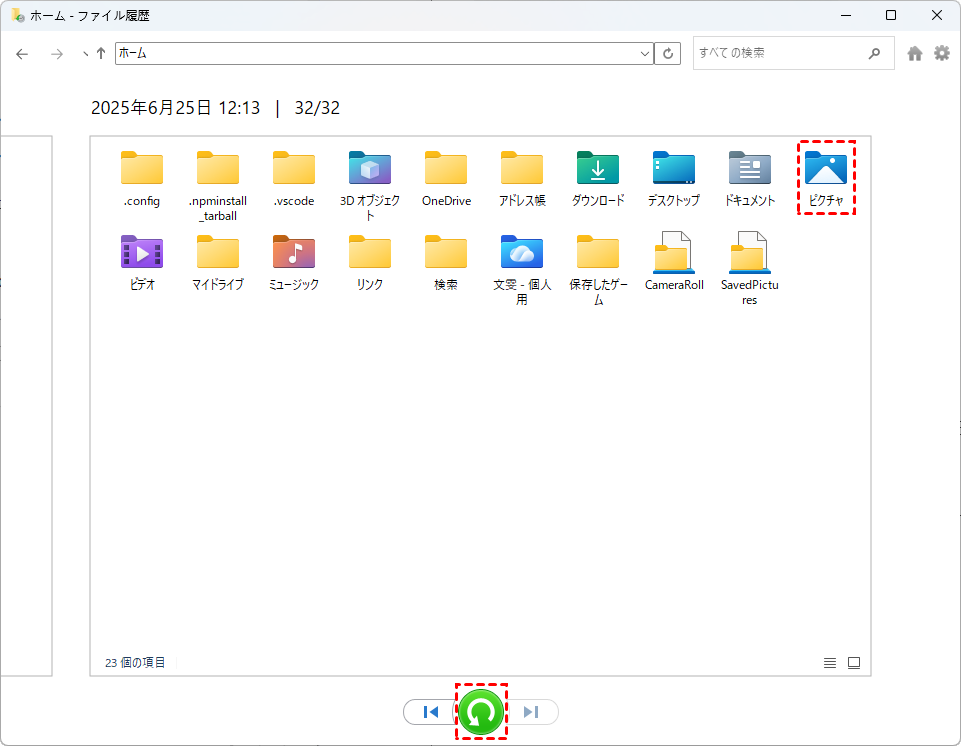This screenshot has height=746, width=961.
Task: Open the ミュージック folder
Action: pos(293,261)
